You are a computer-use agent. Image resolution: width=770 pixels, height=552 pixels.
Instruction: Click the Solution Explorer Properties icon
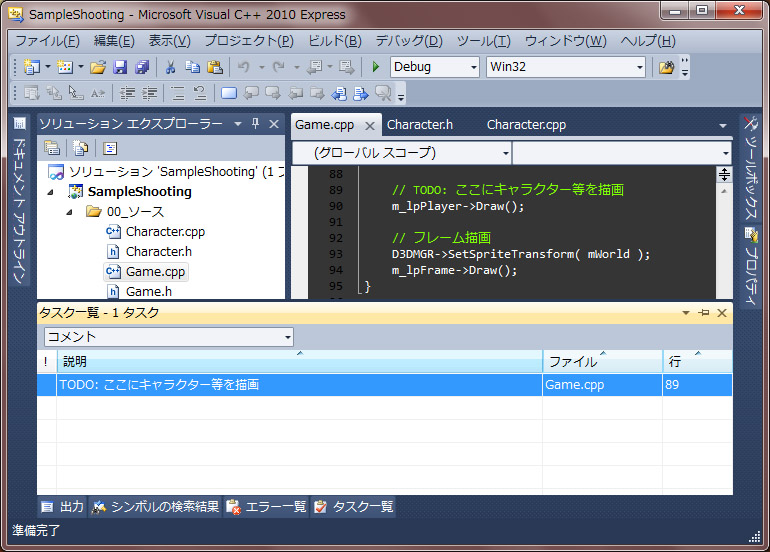(52, 148)
